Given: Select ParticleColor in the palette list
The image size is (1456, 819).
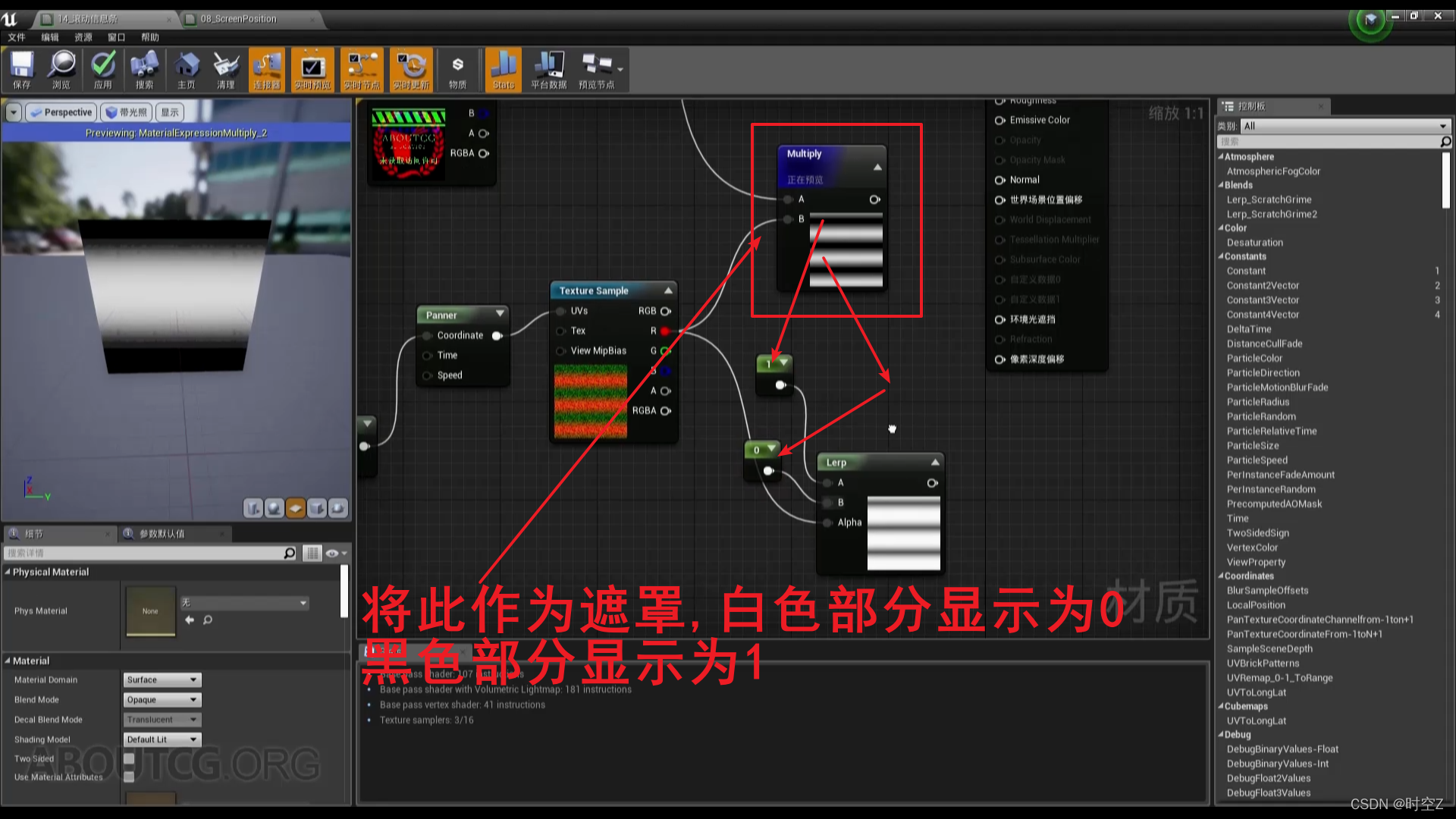Looking at the screenshot, I should coord(1254,358).
